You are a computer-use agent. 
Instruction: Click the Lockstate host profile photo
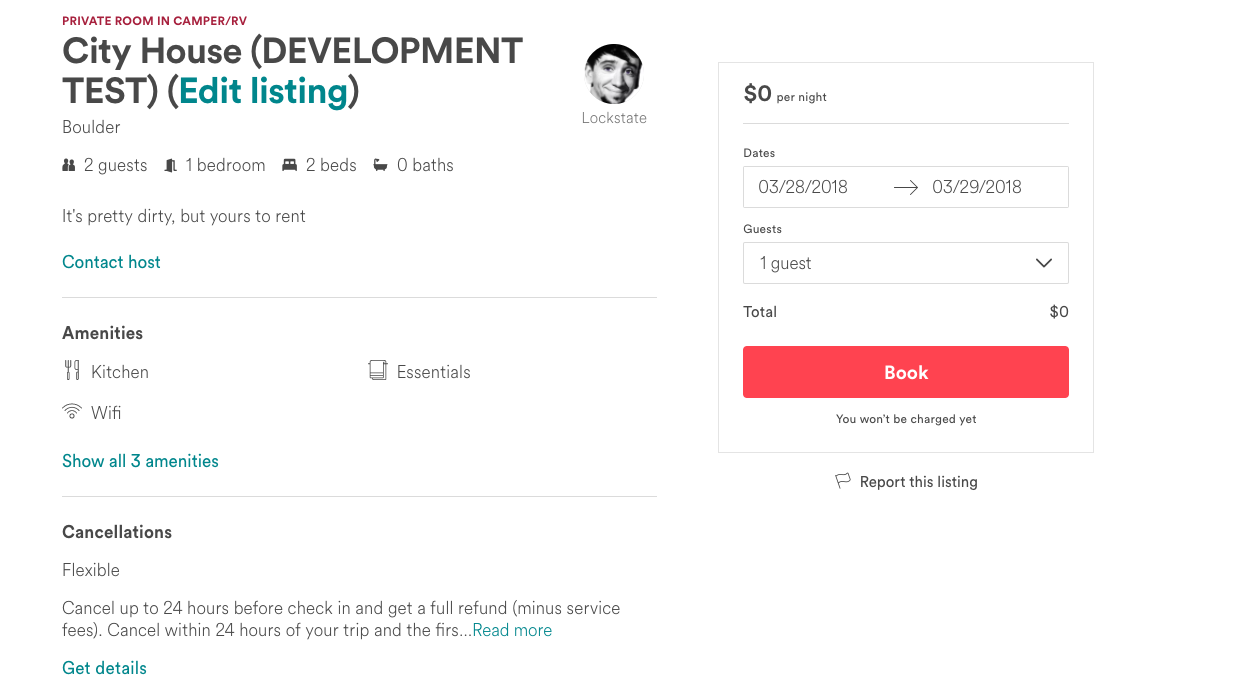[613, 74]
